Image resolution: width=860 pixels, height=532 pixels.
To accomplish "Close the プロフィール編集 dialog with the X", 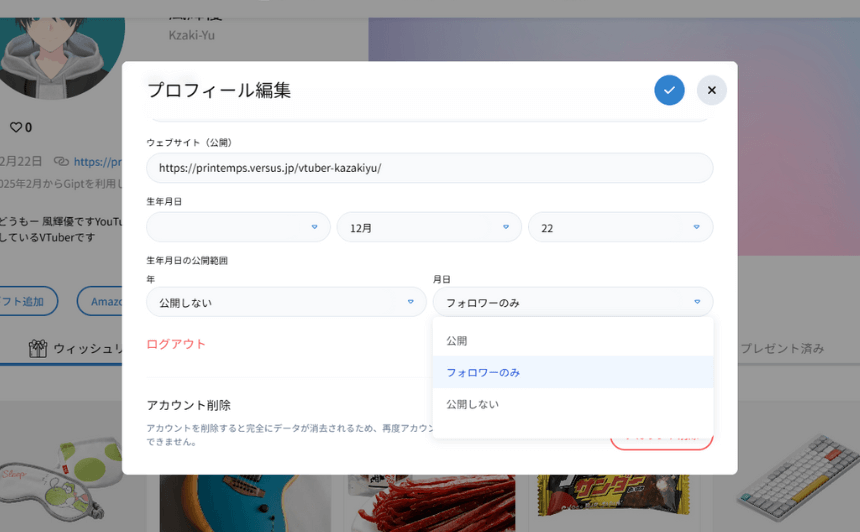I will (711, 90).
